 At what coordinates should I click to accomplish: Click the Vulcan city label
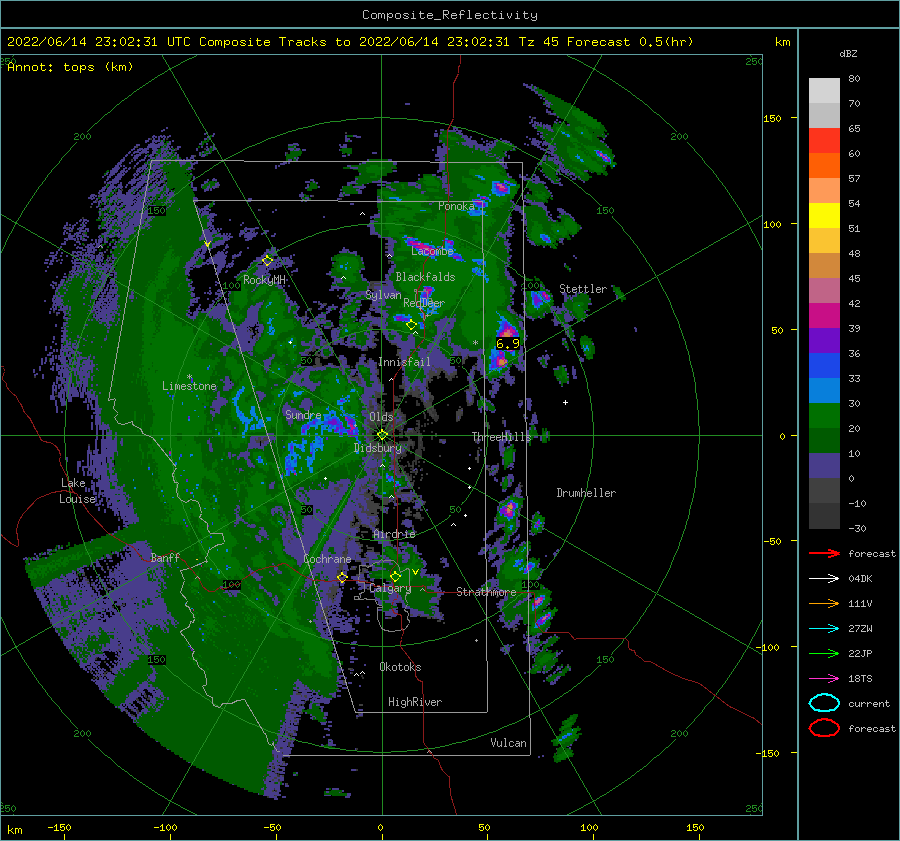point(508,742)
